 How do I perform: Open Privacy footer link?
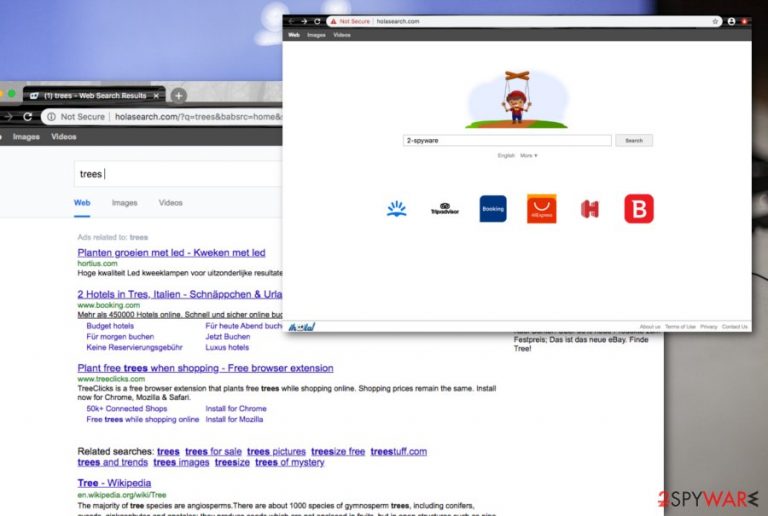tap(709, 327)
